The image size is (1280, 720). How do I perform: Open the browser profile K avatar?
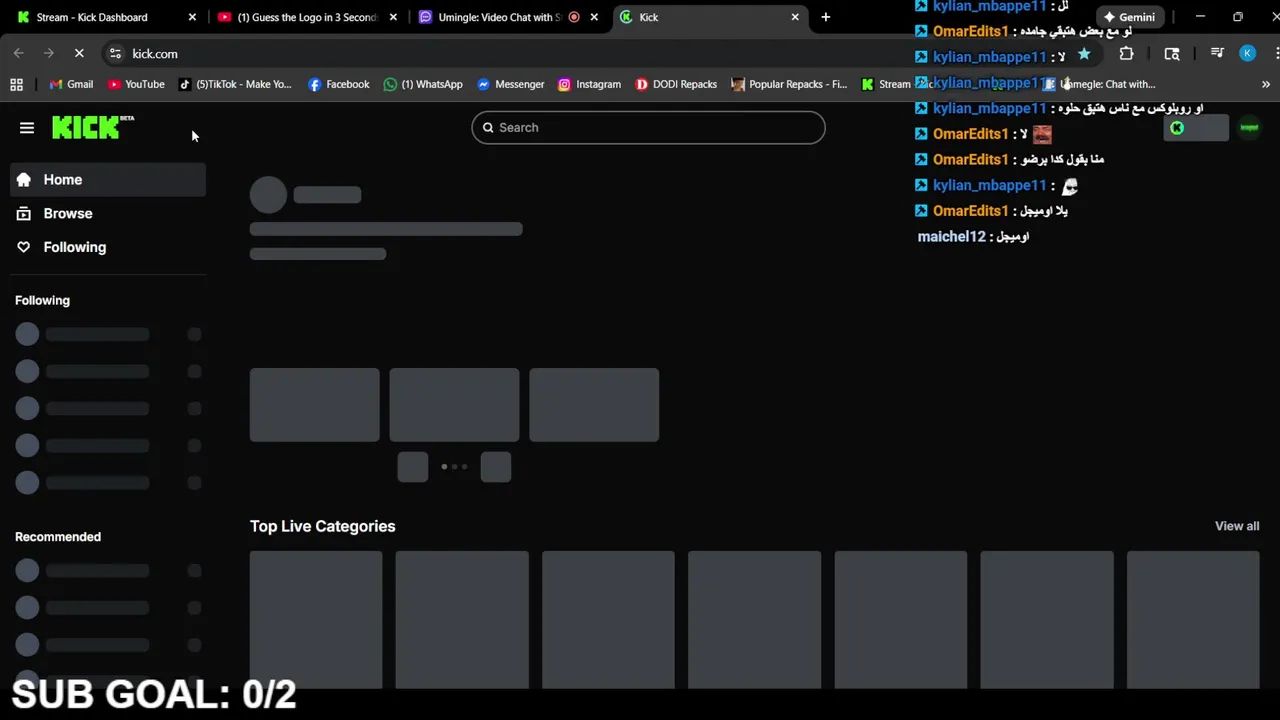pyautogui.click(x=1247, y=54)
